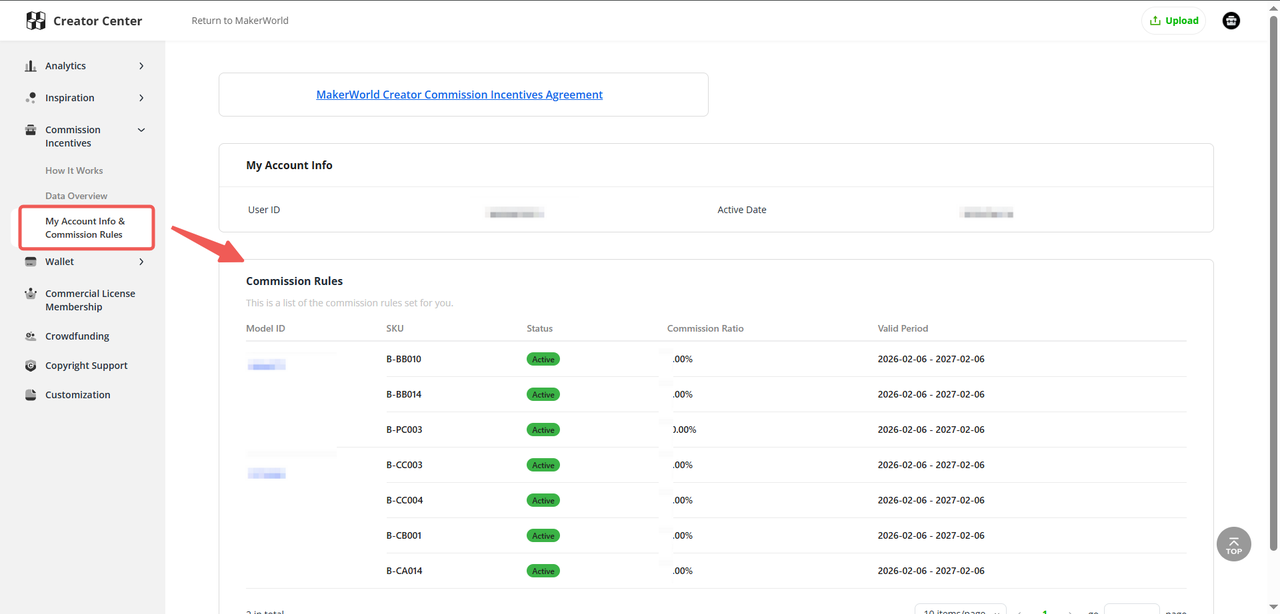Click the Active badge for B-CC004
This screenshot has width=1280, height=614.
click(x=543, y=500)
